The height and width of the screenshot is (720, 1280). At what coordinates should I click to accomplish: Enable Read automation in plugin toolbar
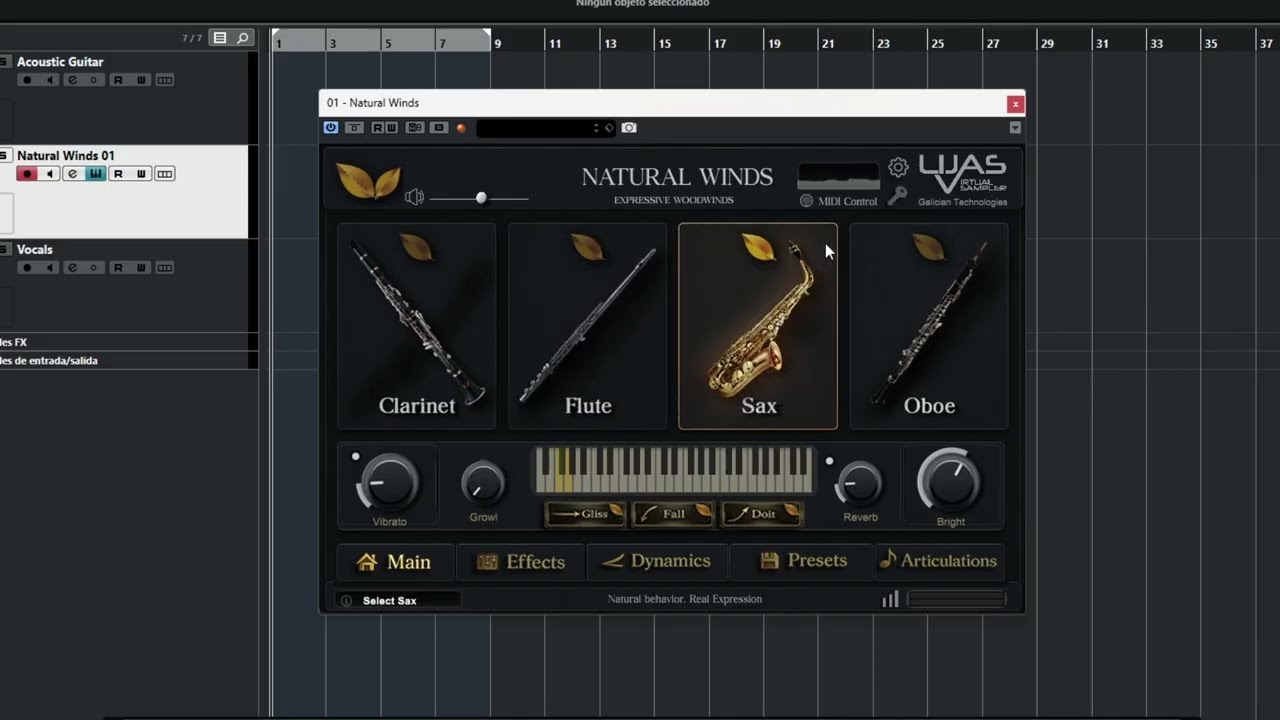coord(378,128)
